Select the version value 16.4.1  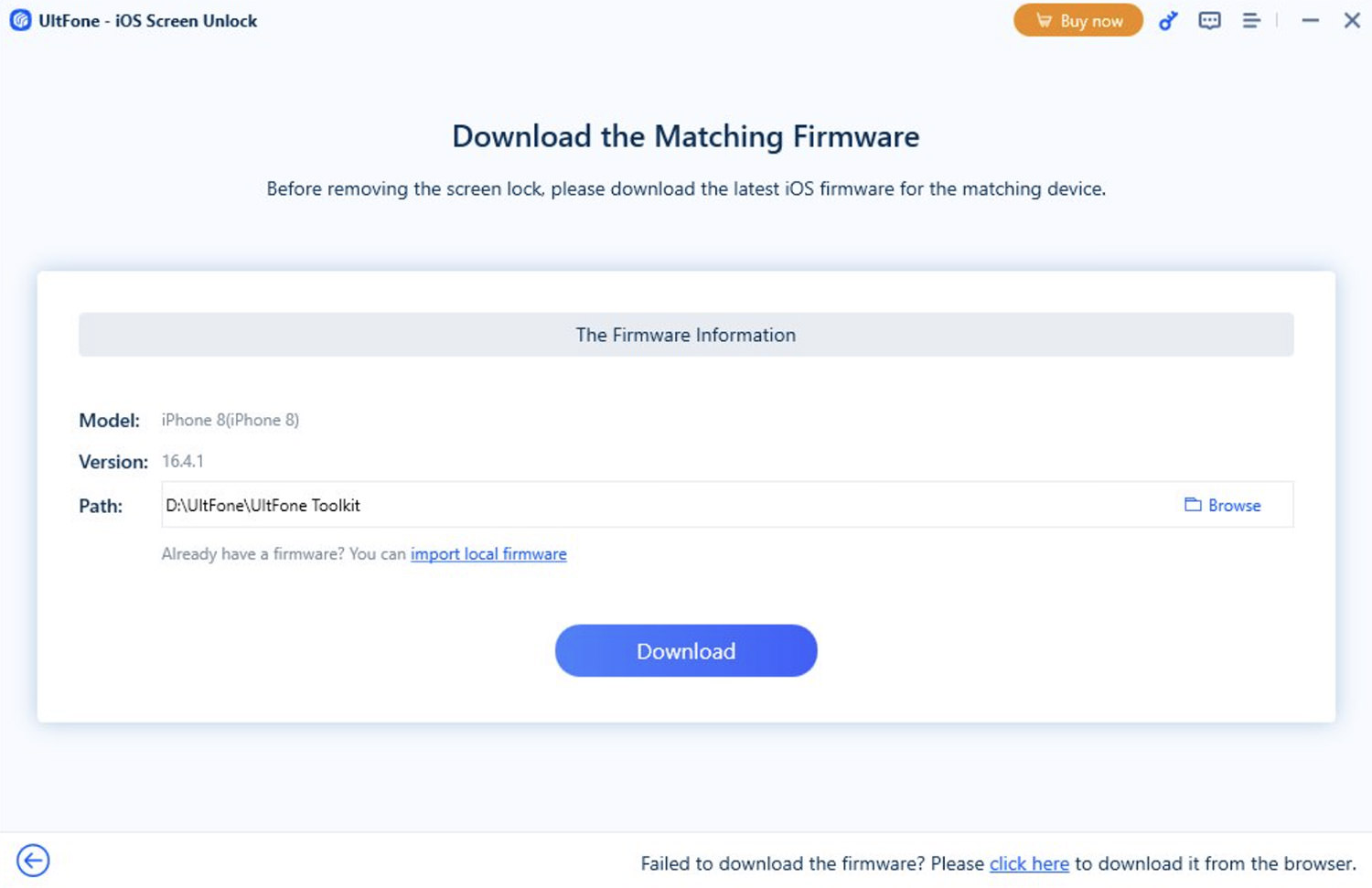coord(183,461)
